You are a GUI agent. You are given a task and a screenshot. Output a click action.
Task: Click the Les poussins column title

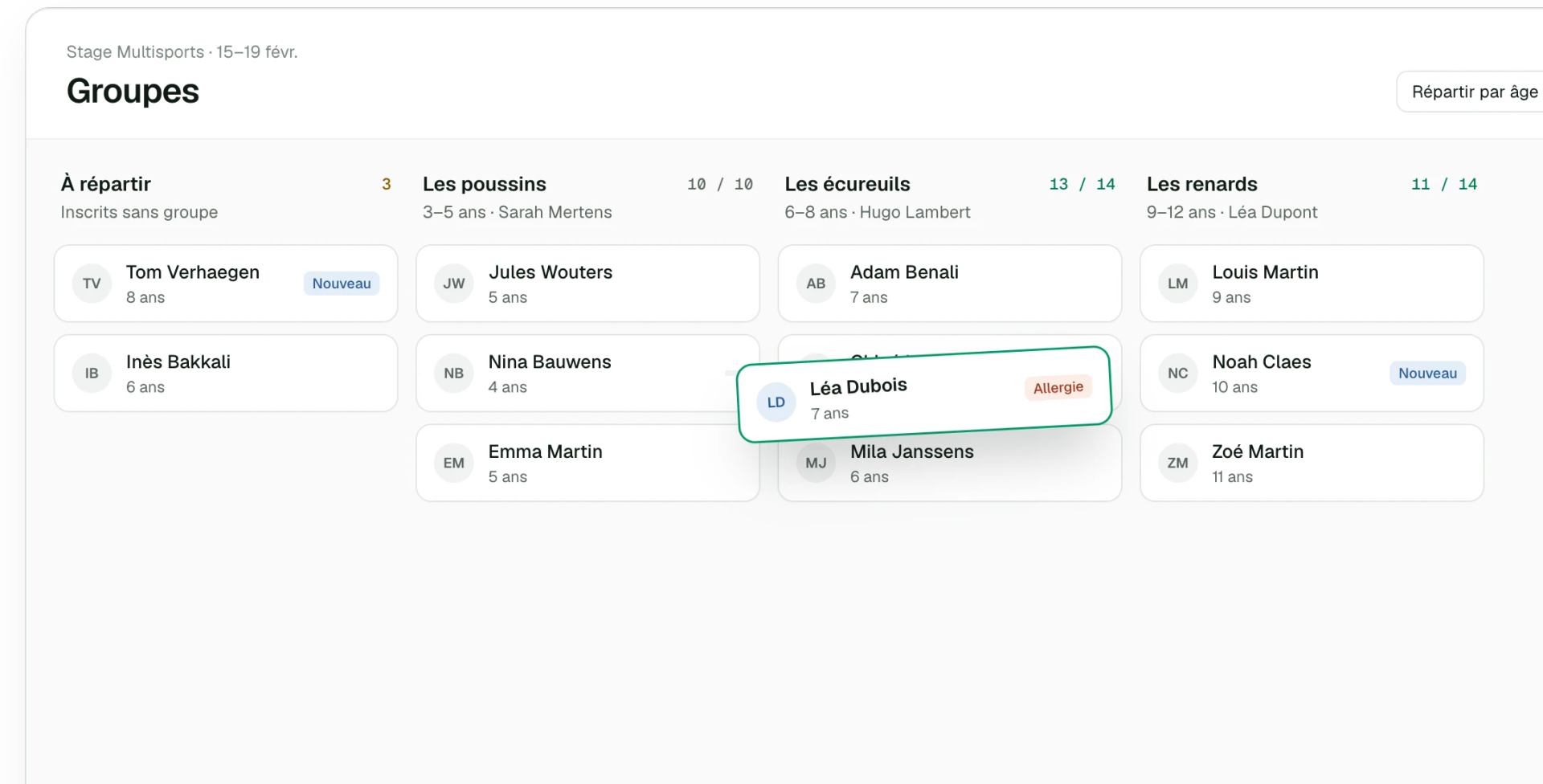click(485, 184)
